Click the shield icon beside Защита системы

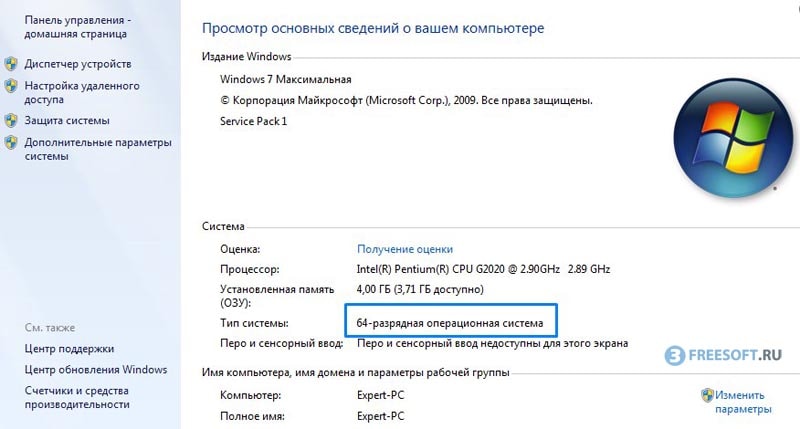tap(11, 120)
